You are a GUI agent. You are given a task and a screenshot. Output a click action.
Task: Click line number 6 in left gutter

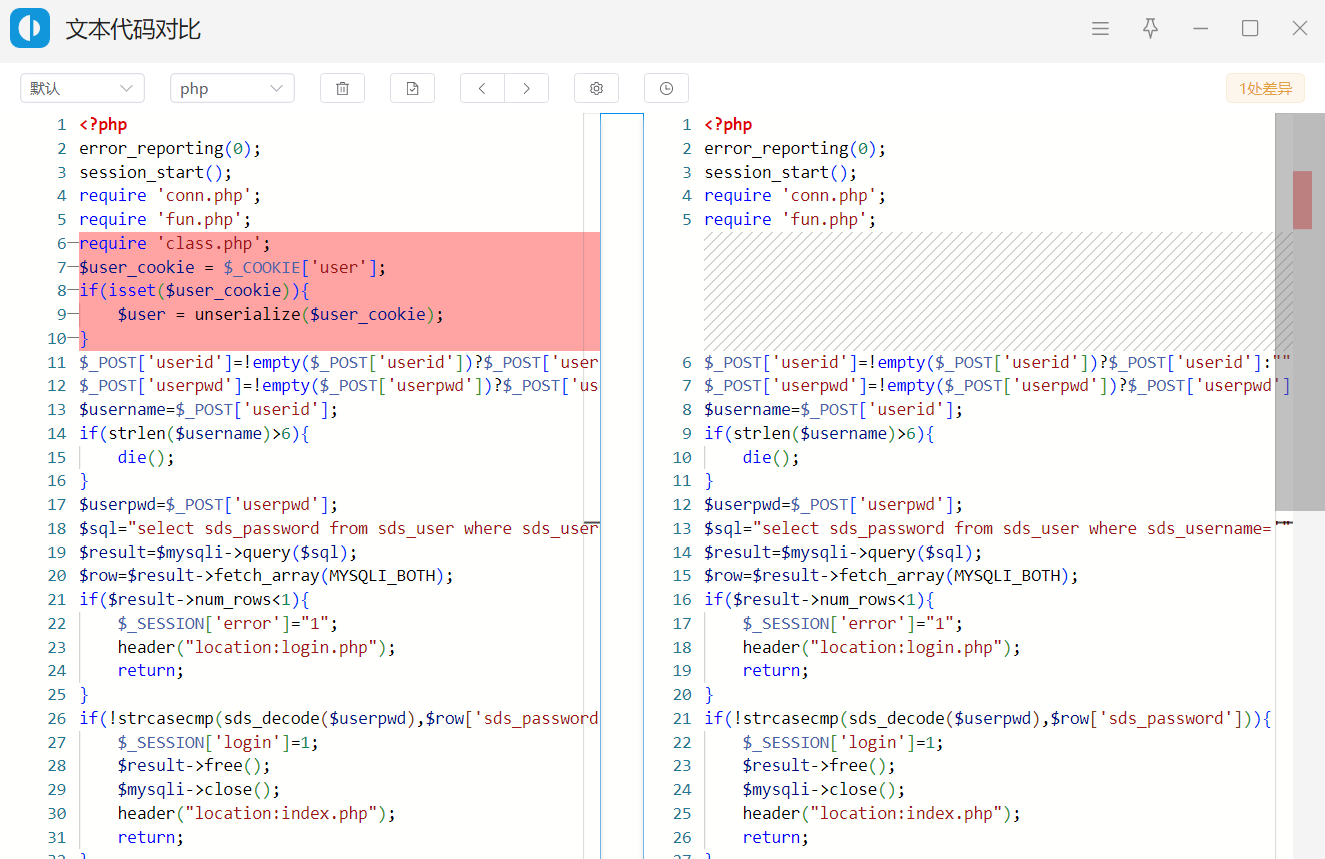tap(60, 243)
